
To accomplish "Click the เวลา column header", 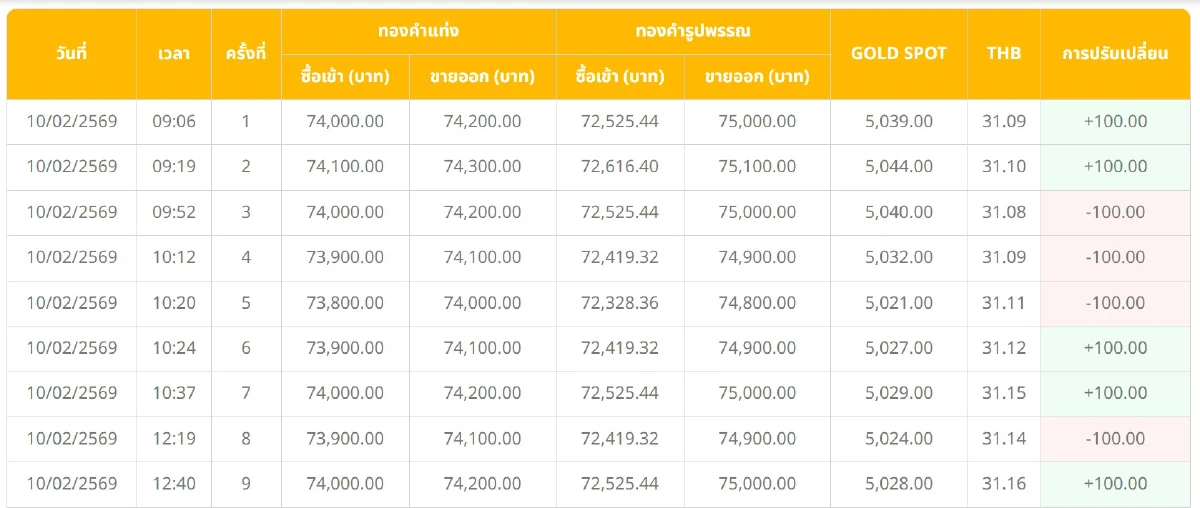I will click(174, 54).
